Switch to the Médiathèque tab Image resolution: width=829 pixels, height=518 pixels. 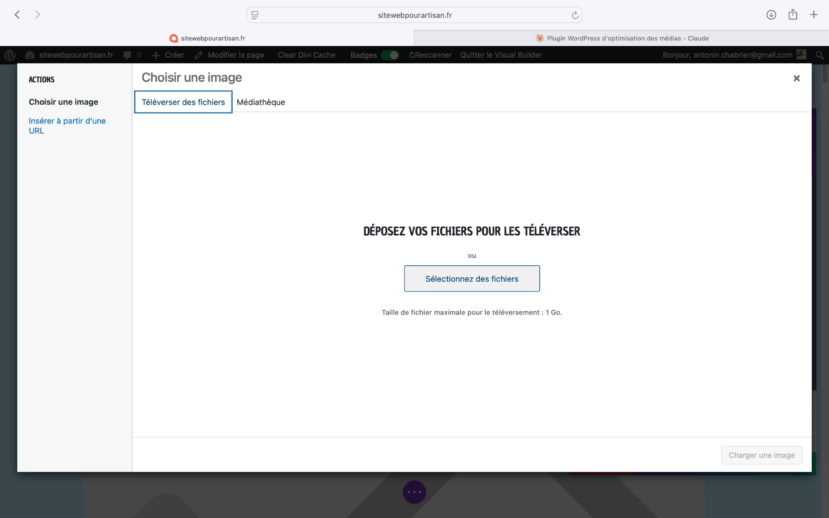point(261,102)
